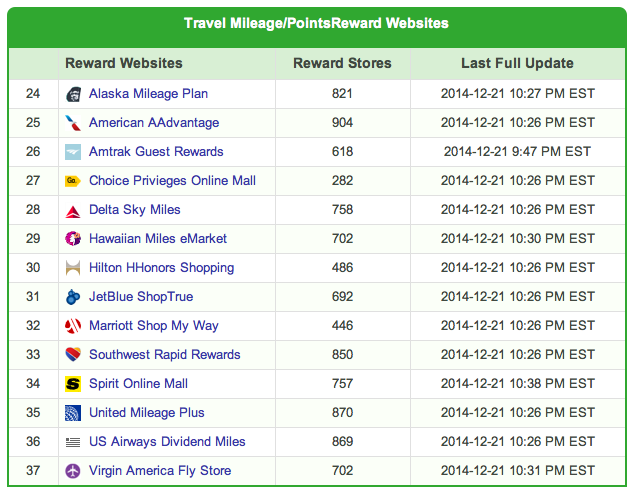Select the store count 869 cell
The image size is (635, 499).
(342, 442)
